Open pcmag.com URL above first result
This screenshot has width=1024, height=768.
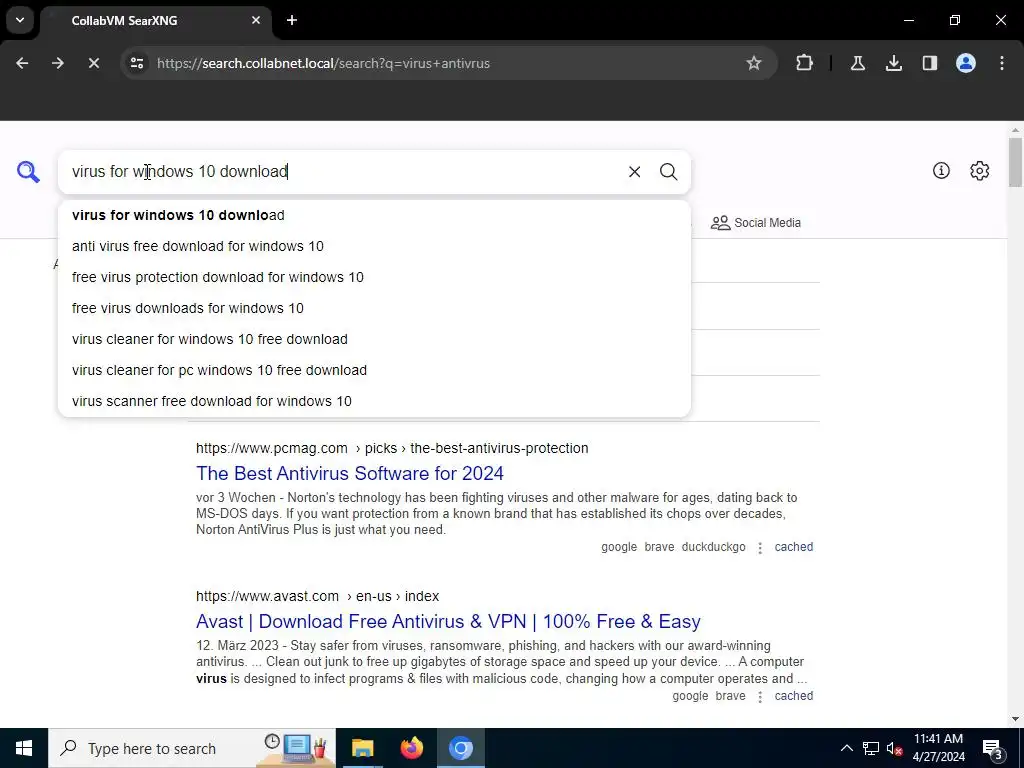392,448
